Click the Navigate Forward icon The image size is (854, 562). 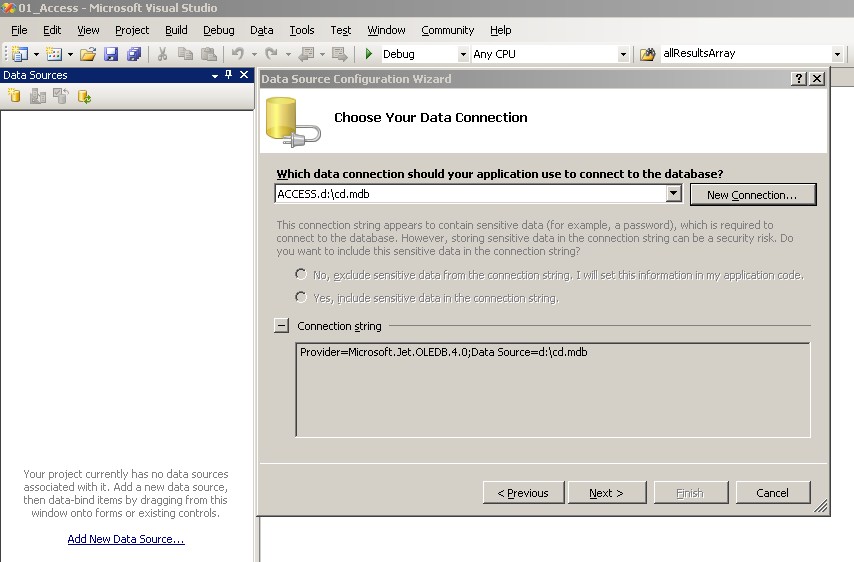[x=339, y=54]
